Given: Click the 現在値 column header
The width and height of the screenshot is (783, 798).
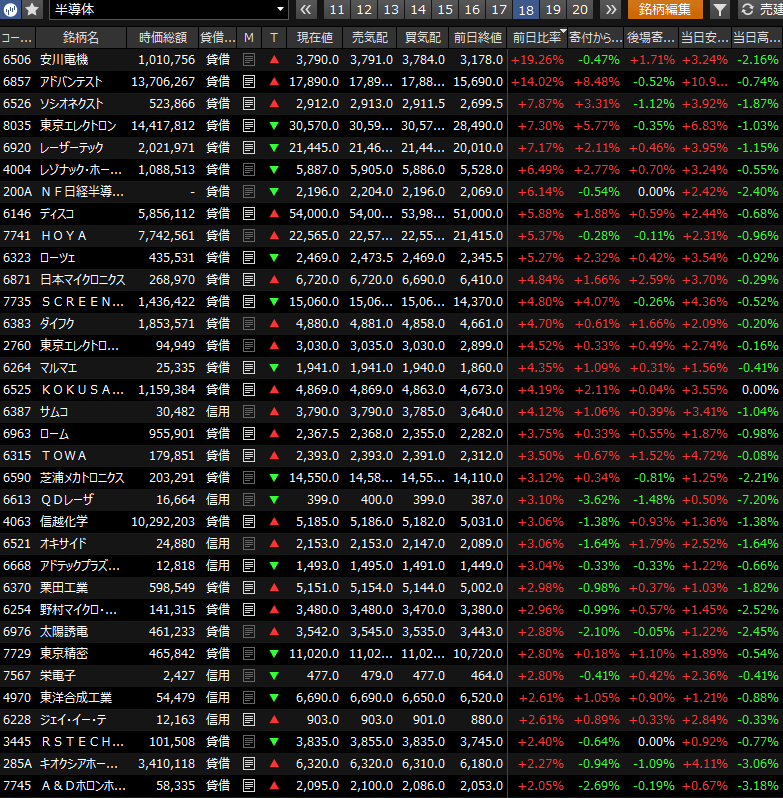Looking at the screenshot, I should [315, 37].
